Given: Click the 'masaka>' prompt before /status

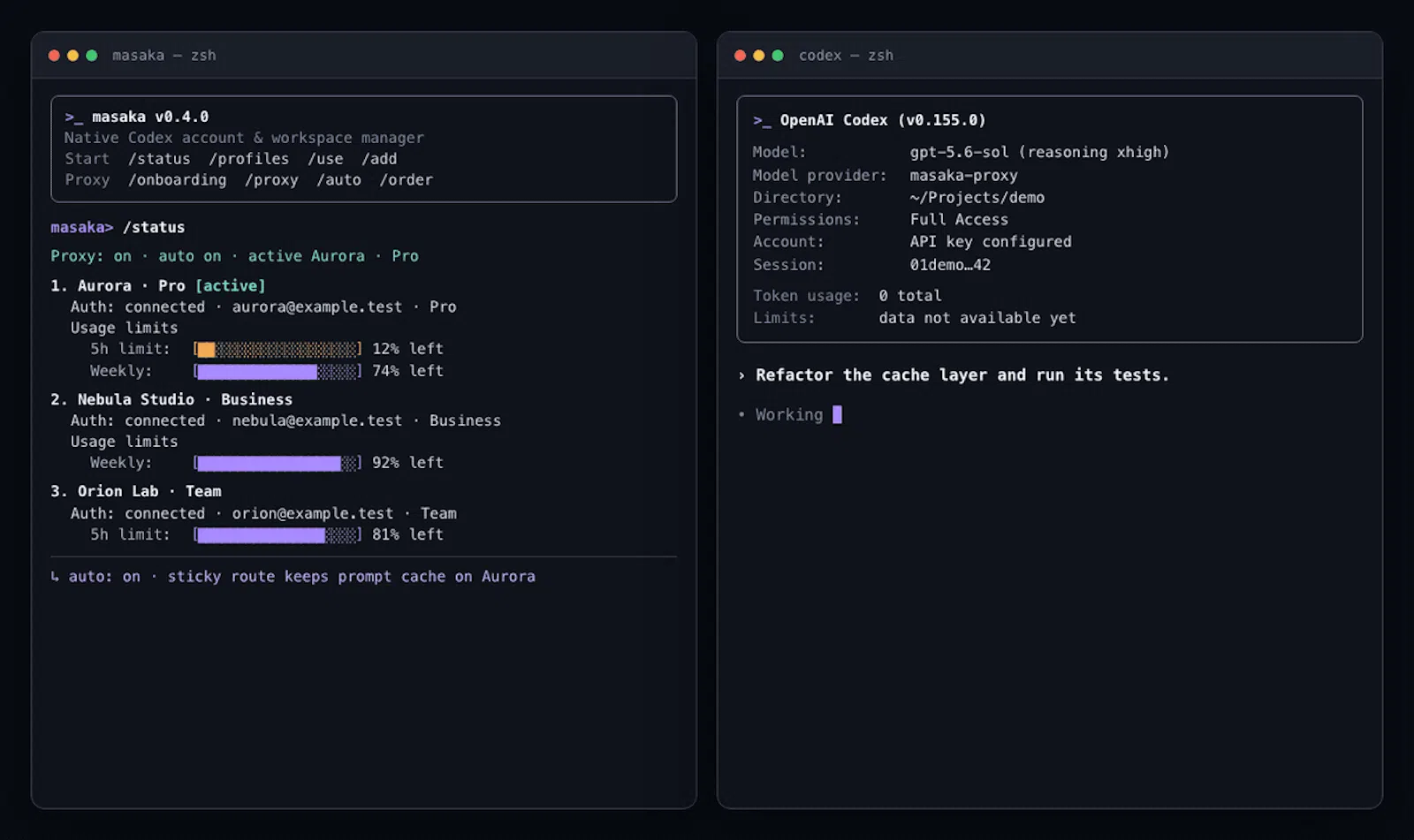Looking at the screenshot, I should pos(81,228).
